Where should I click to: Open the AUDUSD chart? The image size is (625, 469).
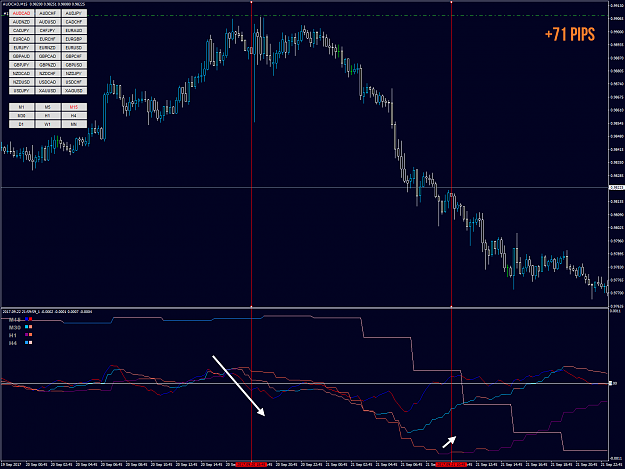tap(47, 22)
